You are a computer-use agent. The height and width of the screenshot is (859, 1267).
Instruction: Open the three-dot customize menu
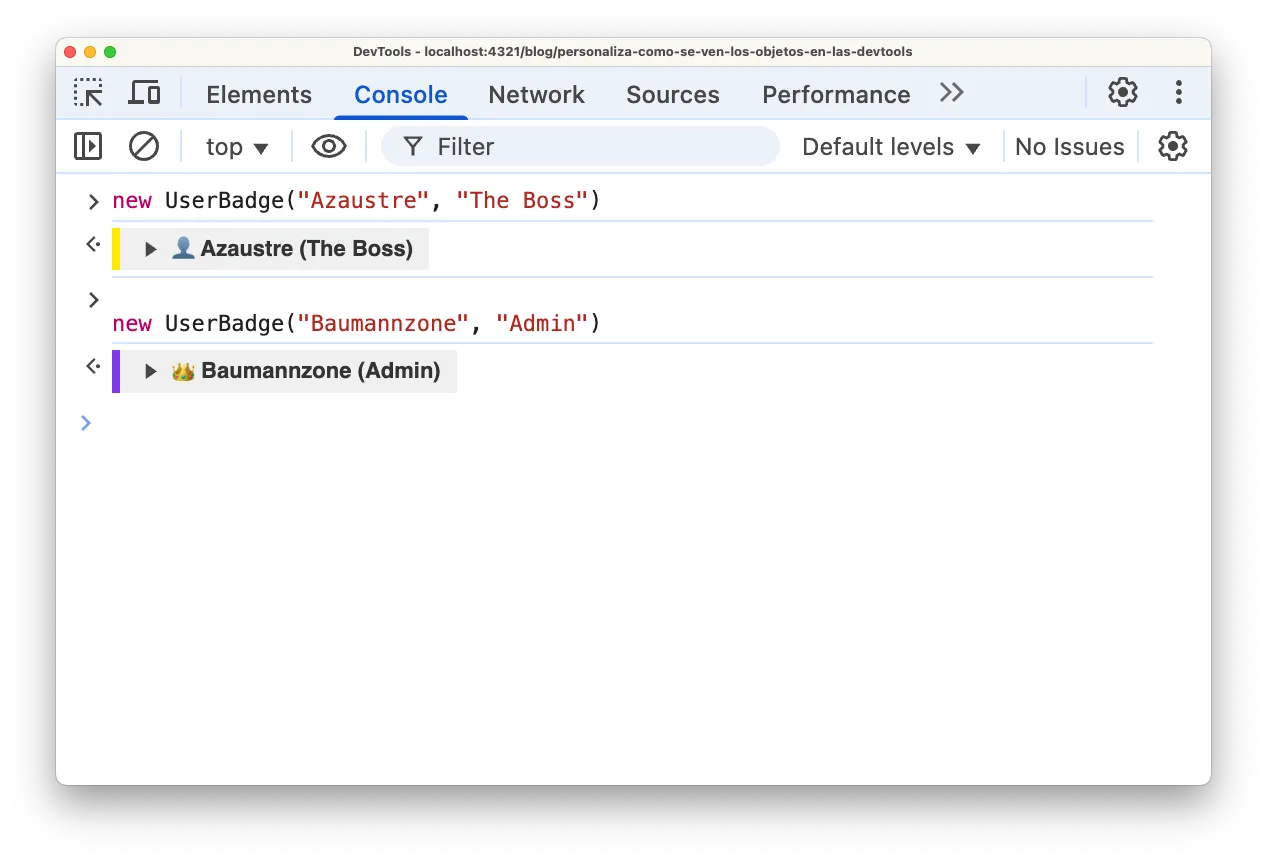1179,93
